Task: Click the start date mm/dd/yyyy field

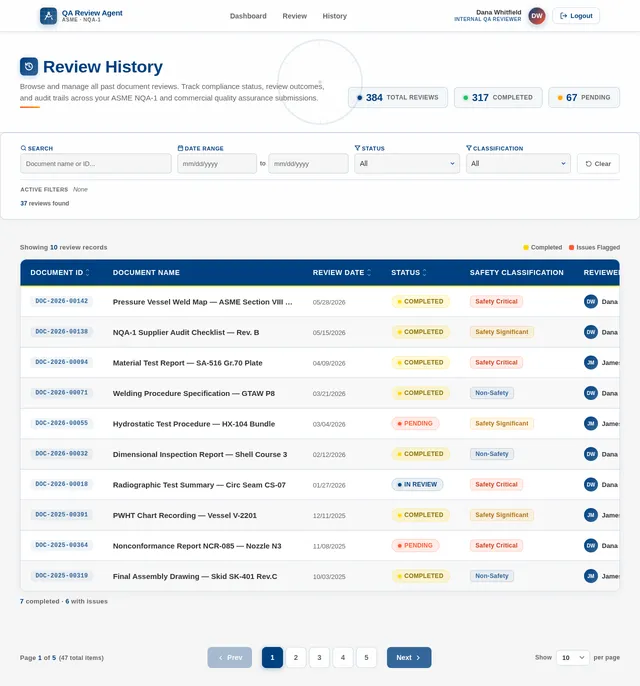Action: click(x=217, y=164)
